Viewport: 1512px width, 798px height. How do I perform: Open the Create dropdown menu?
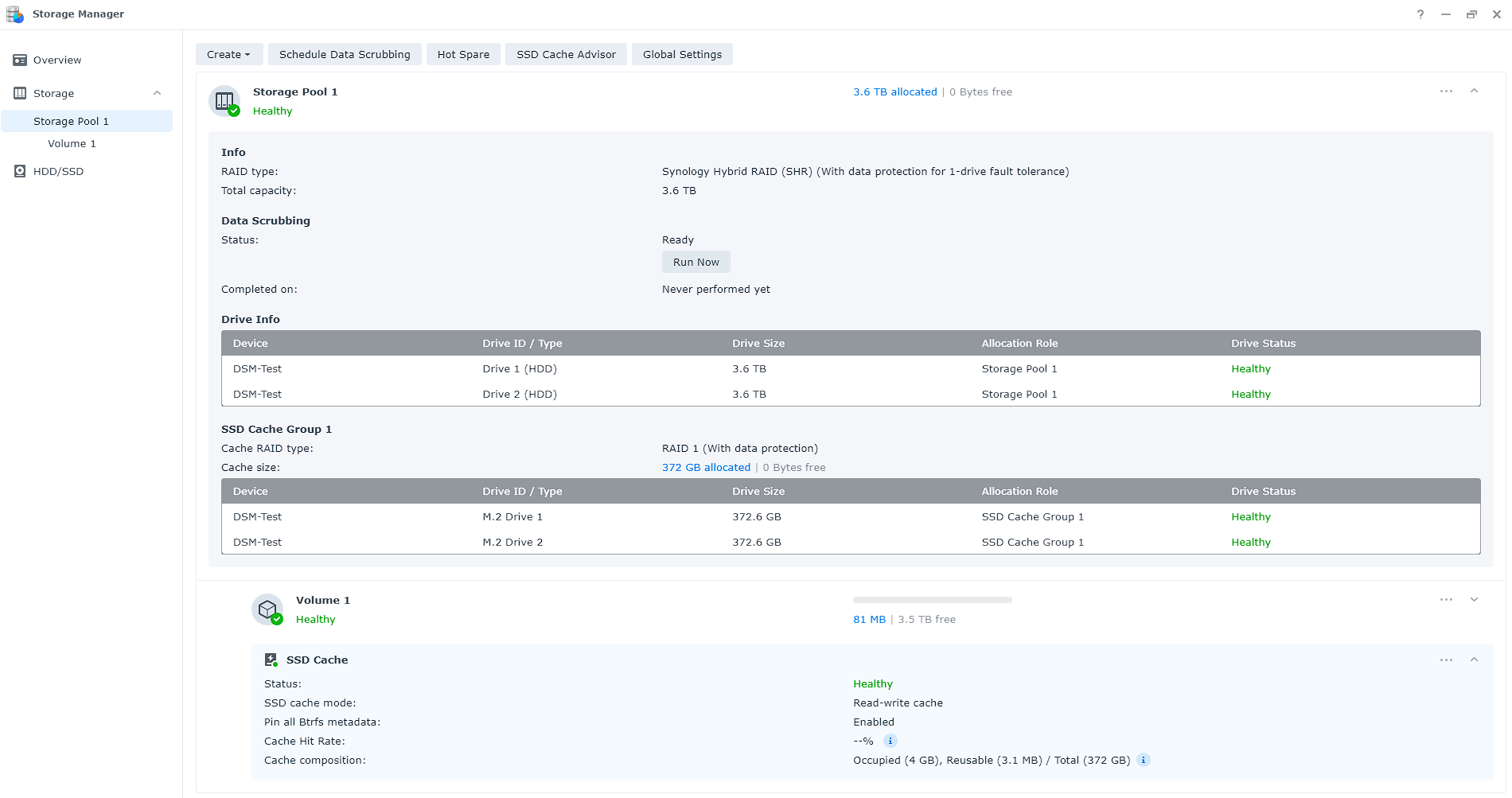click(228, 54)
